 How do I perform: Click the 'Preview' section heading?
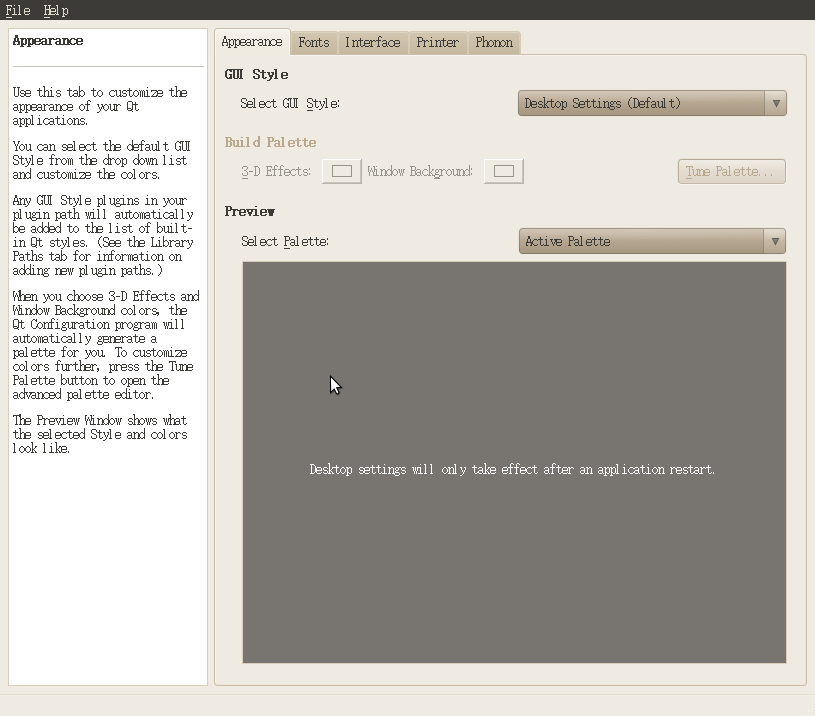(249, 211)
